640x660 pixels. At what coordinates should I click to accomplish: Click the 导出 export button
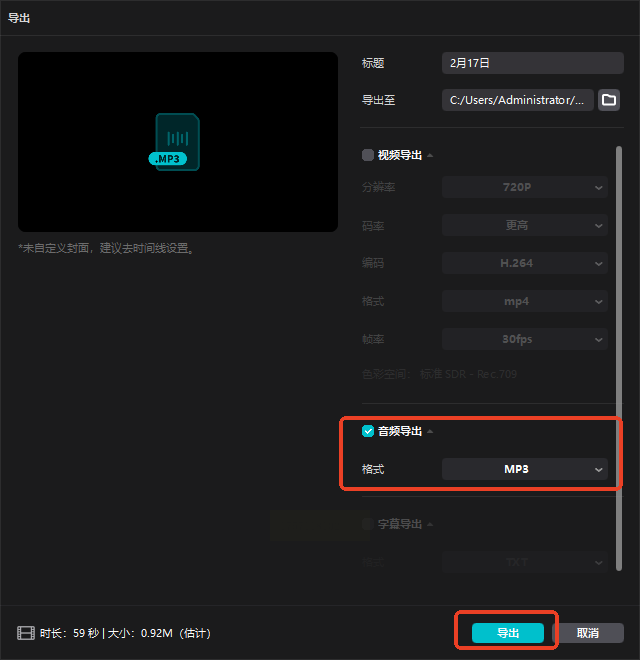[x=508, y=633]
